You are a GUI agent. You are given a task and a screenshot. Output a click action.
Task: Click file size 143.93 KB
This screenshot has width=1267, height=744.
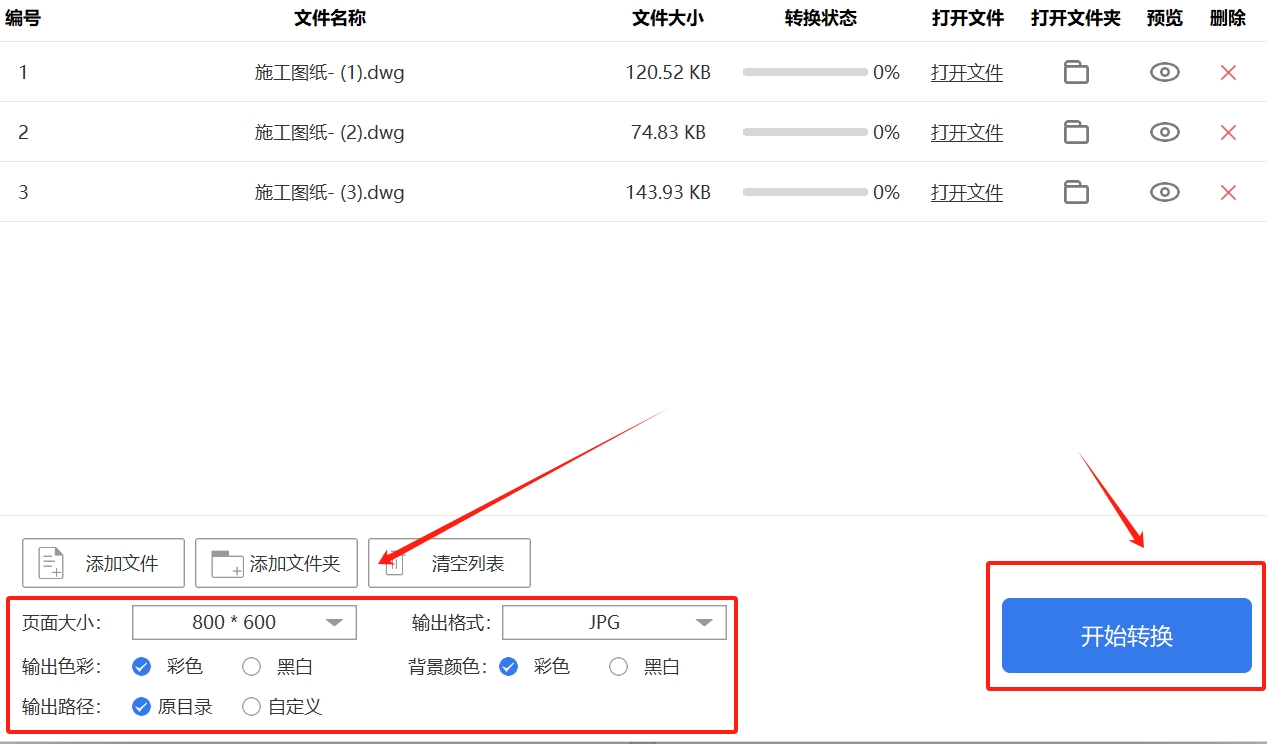click(668, 192)
